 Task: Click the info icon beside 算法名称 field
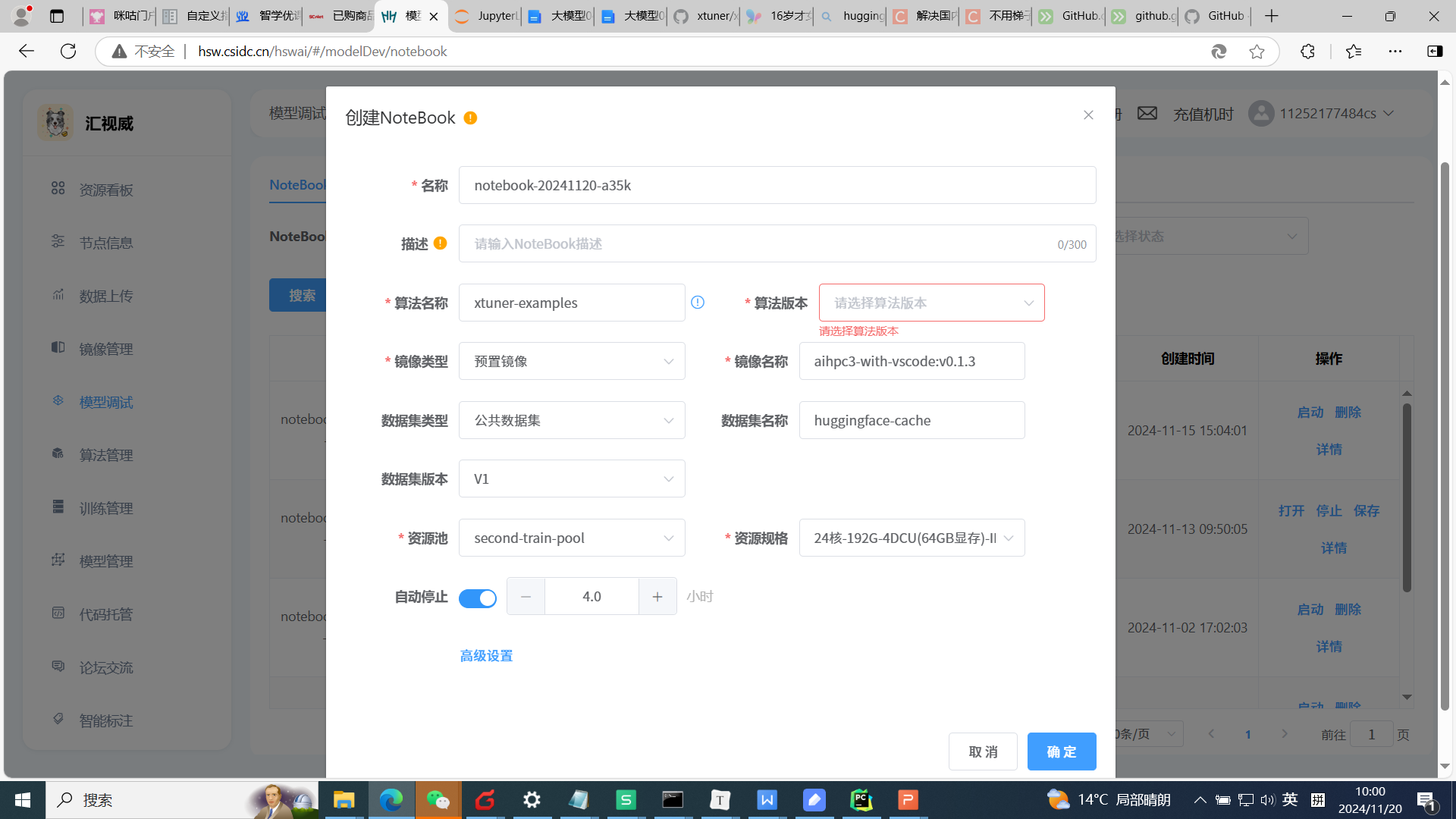[698, 303]
